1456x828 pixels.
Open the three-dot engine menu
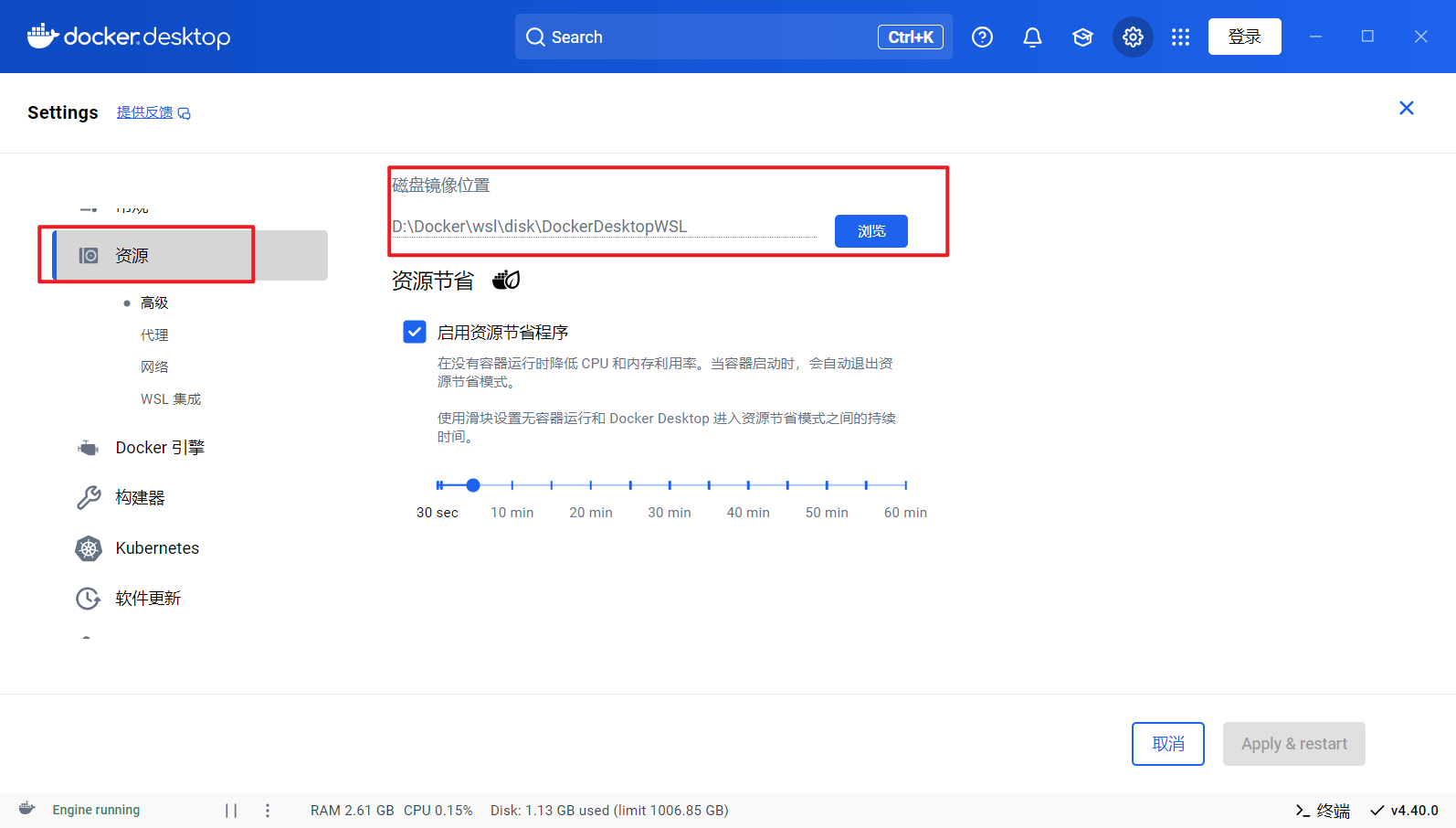click(x=268, y=811)
